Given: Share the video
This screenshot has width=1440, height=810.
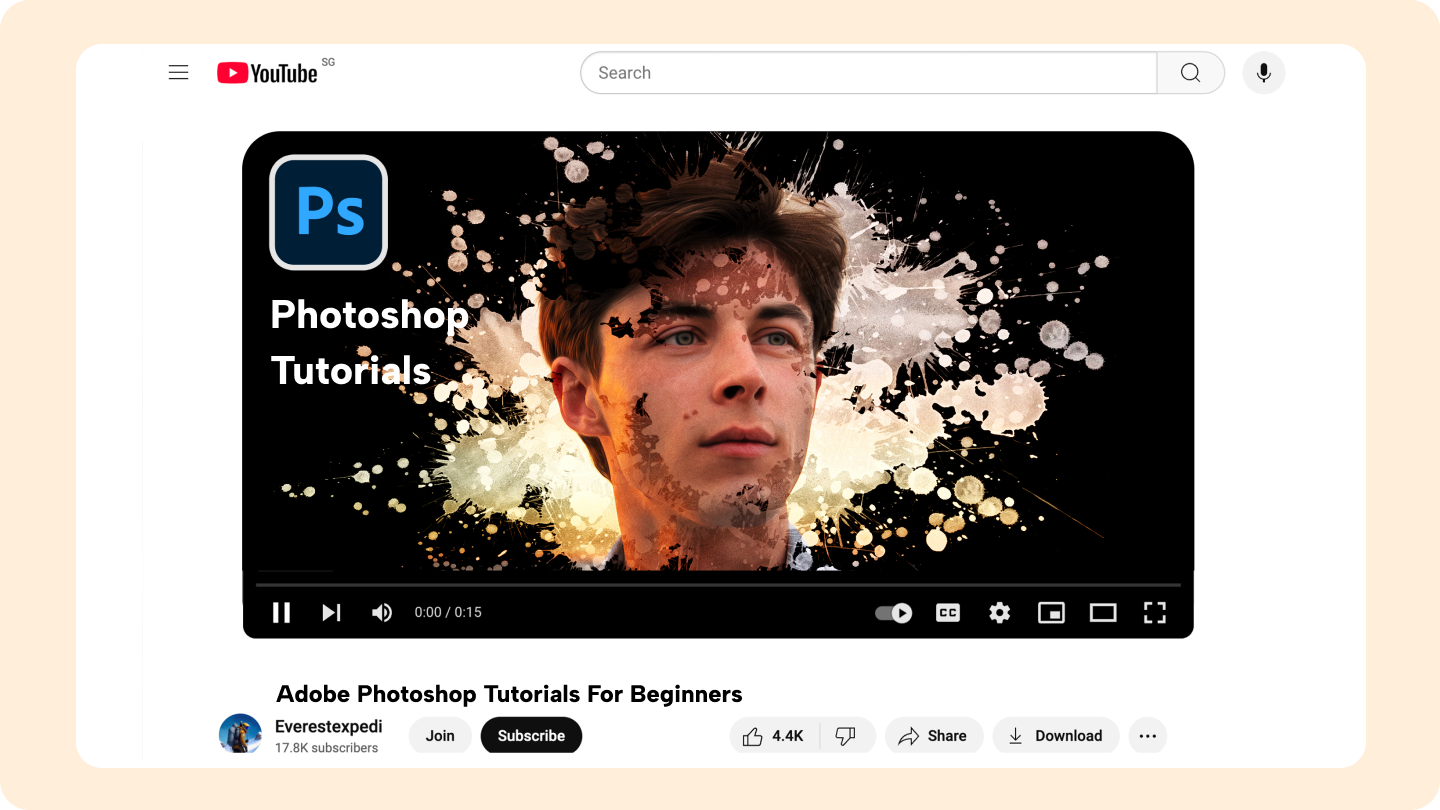Looking at the screenshot, I should 934,735.
